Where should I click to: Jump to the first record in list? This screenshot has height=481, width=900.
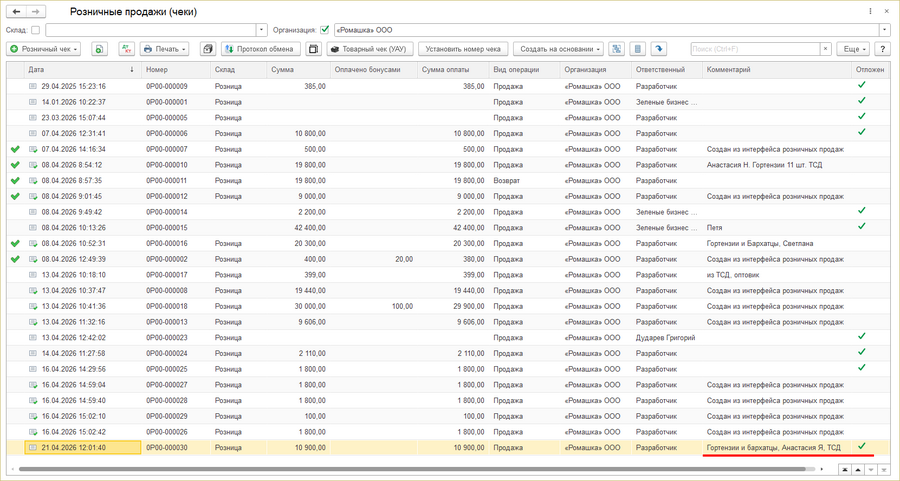(x=846, y=468)
